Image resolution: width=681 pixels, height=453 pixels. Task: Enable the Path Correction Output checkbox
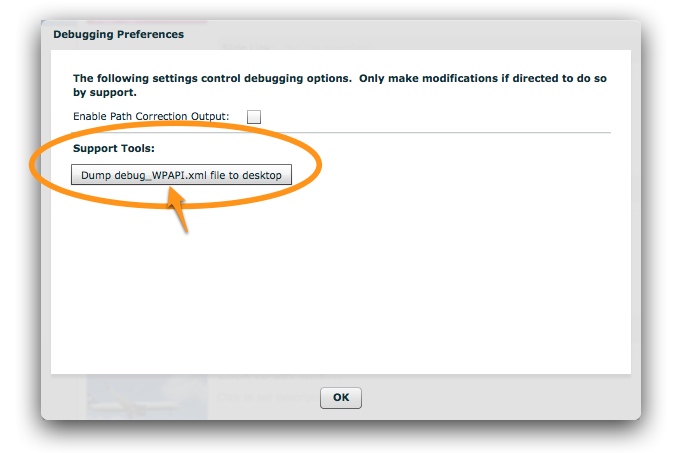point(254,117)
